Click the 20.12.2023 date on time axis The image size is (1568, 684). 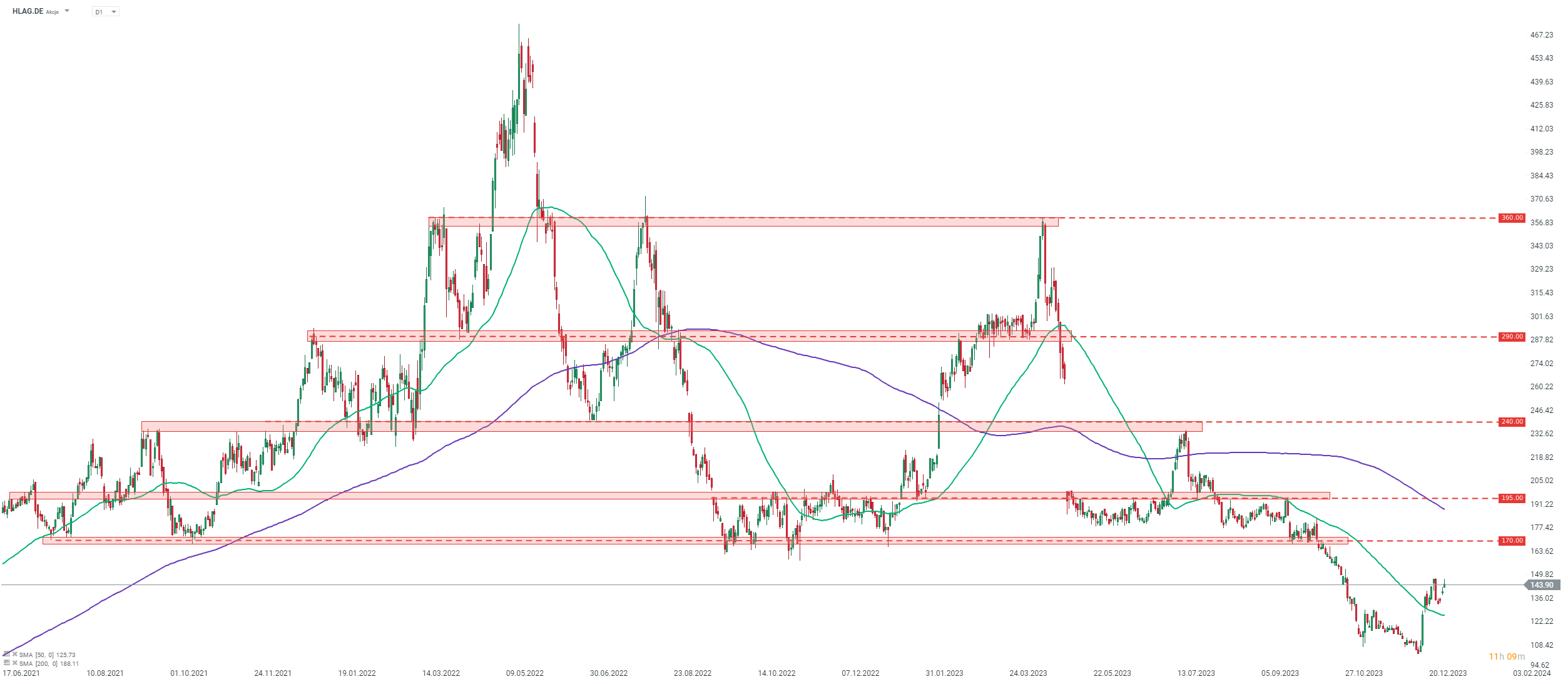pyautogui.click(x=1447, y=673)
